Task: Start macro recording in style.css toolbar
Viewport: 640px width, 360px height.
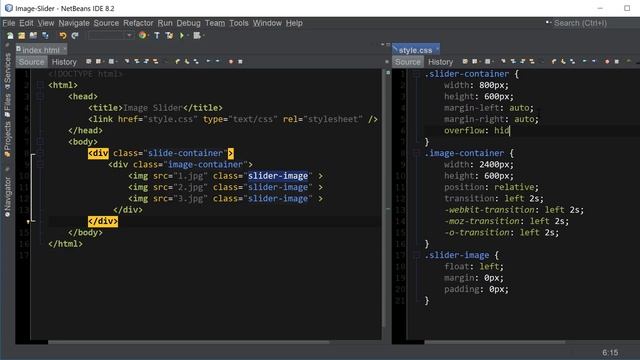Action: pyautogui.click(x=607, y=61)
